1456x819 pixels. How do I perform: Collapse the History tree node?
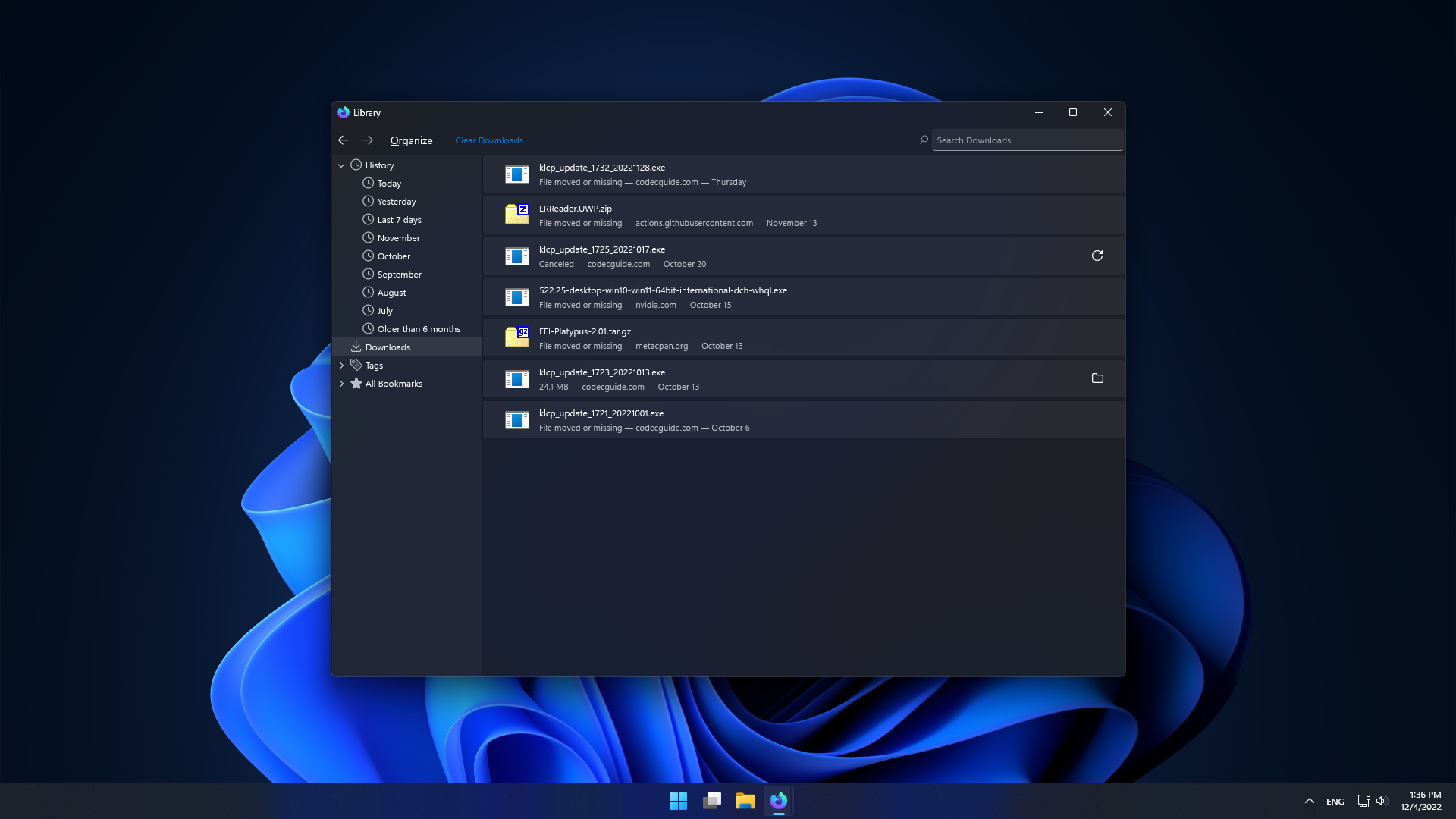[341, 165]
